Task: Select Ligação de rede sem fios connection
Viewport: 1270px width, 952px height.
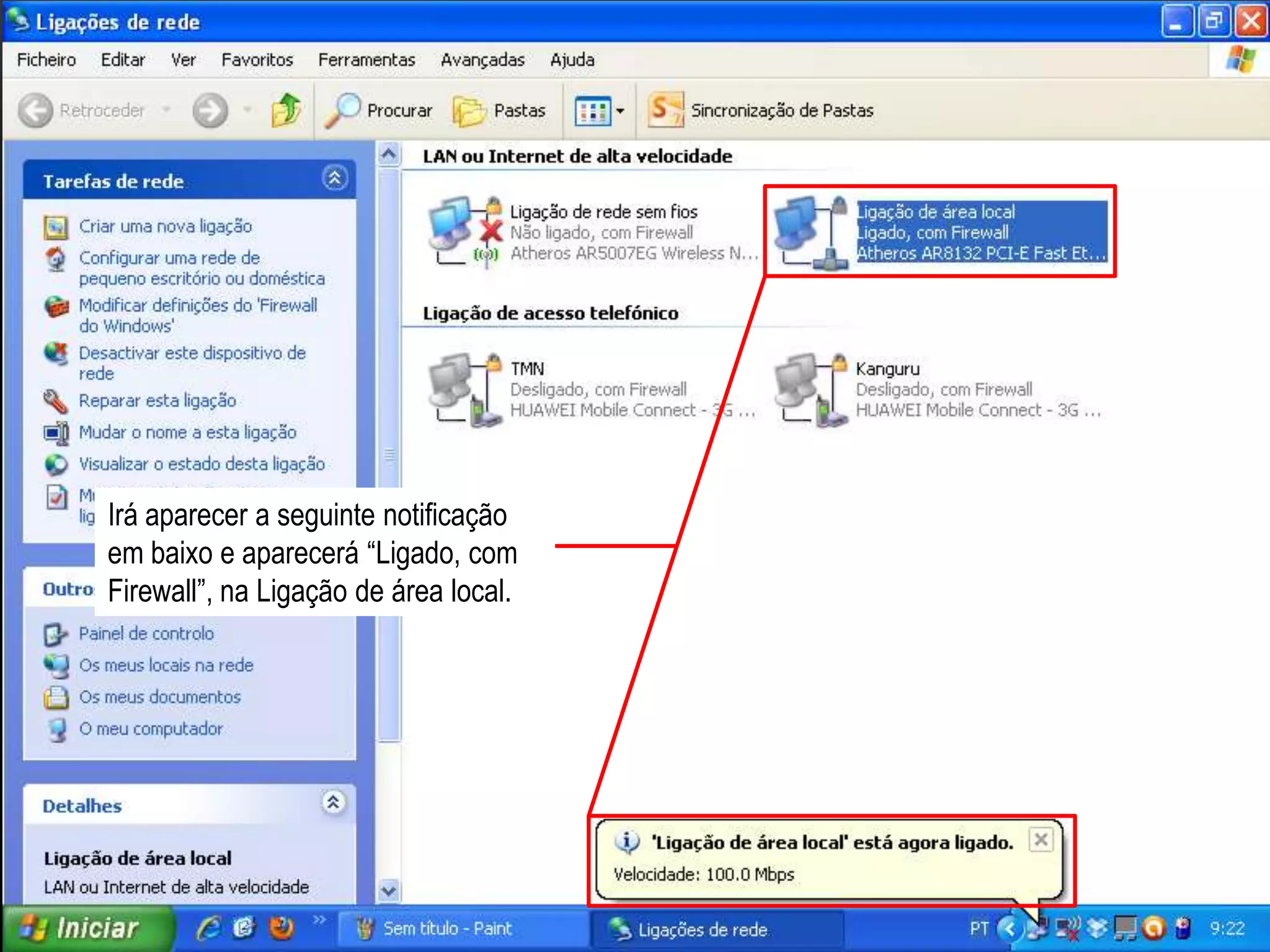Action: [x=592, y=232]
